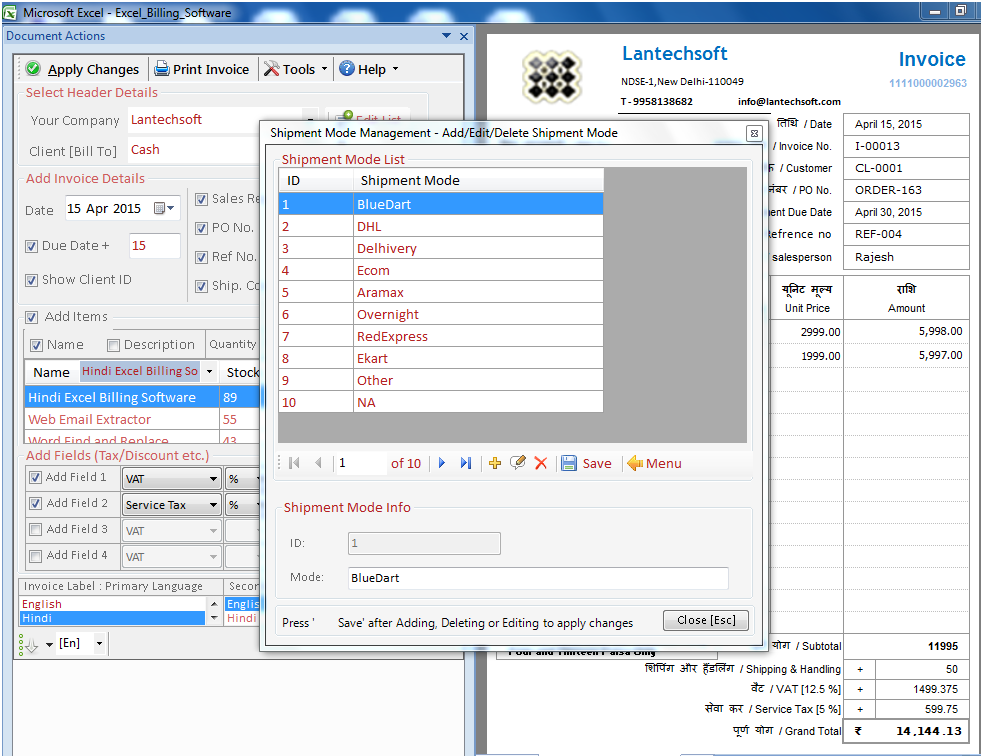Delete shipment mode with red X icon

(x=541, y=463)
